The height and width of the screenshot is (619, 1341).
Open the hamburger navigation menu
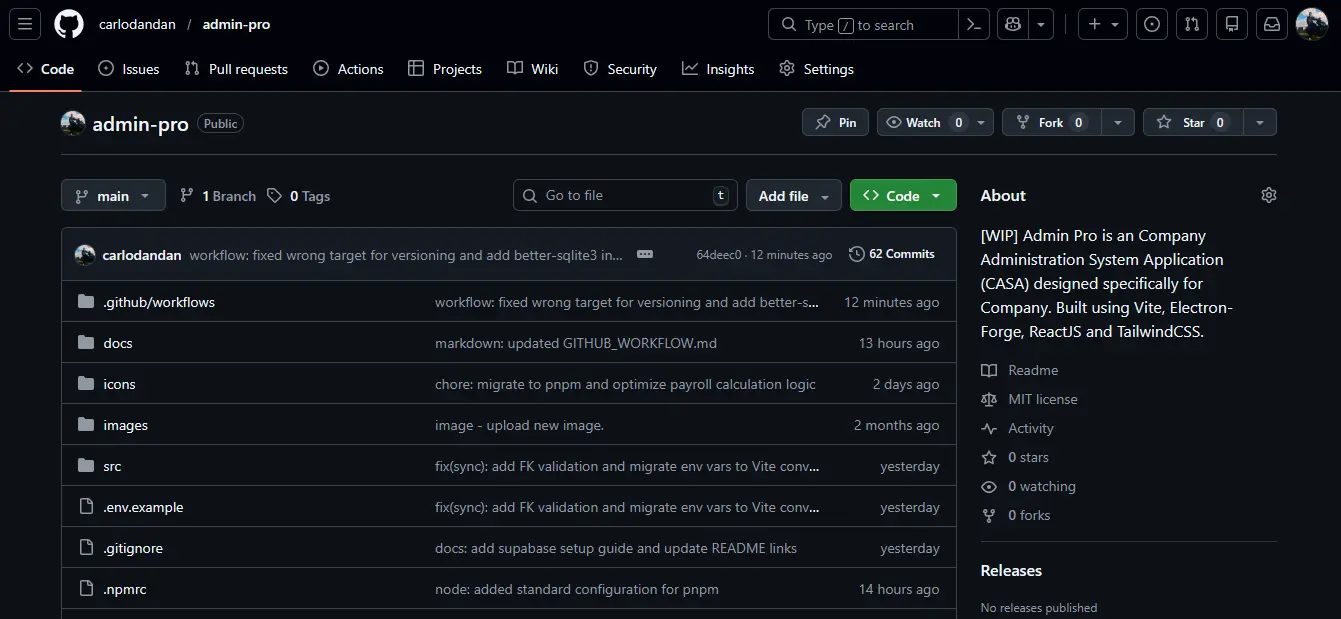pyautogui.click(x=25, y=24)
